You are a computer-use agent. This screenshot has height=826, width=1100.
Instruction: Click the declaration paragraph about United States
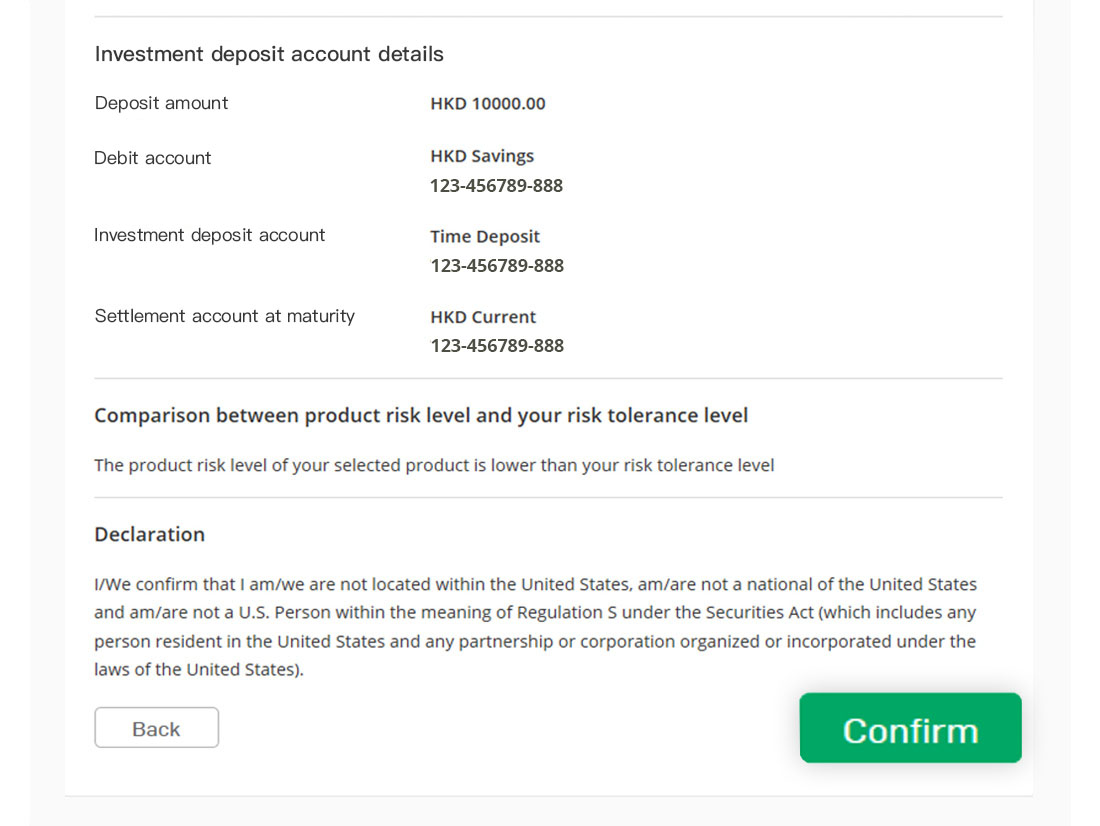point(535,627)
